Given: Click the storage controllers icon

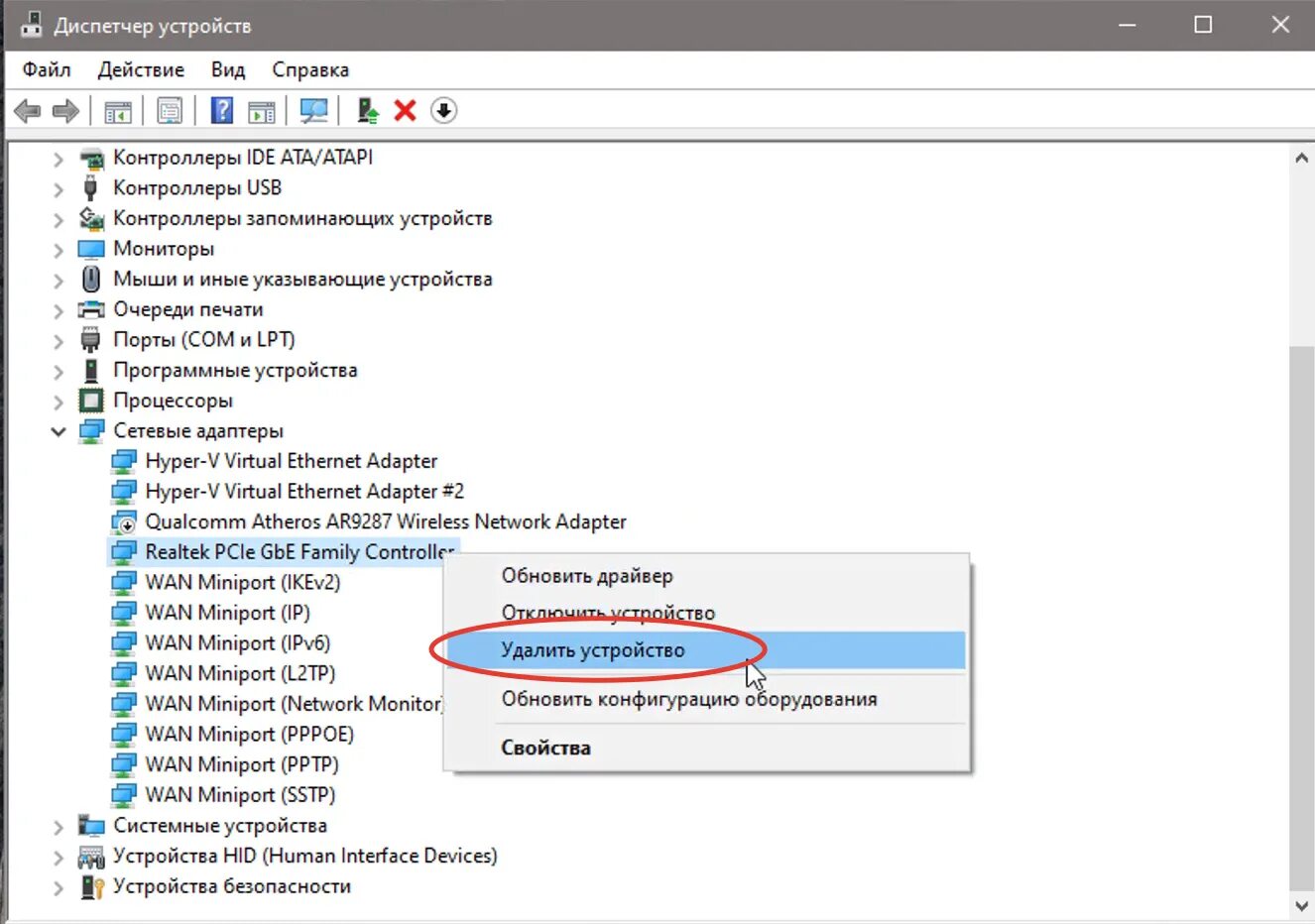Looking at the screenshot, I should pos(91,218).
